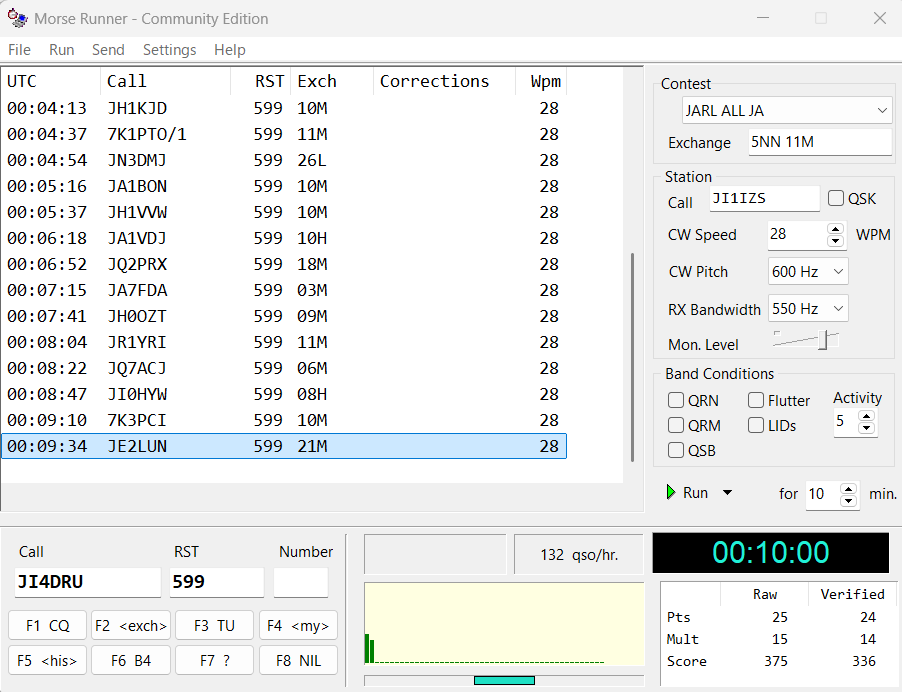Click the F1 CQ button
Viewport: 902px width, 692px height.
[x=48, y=625]
